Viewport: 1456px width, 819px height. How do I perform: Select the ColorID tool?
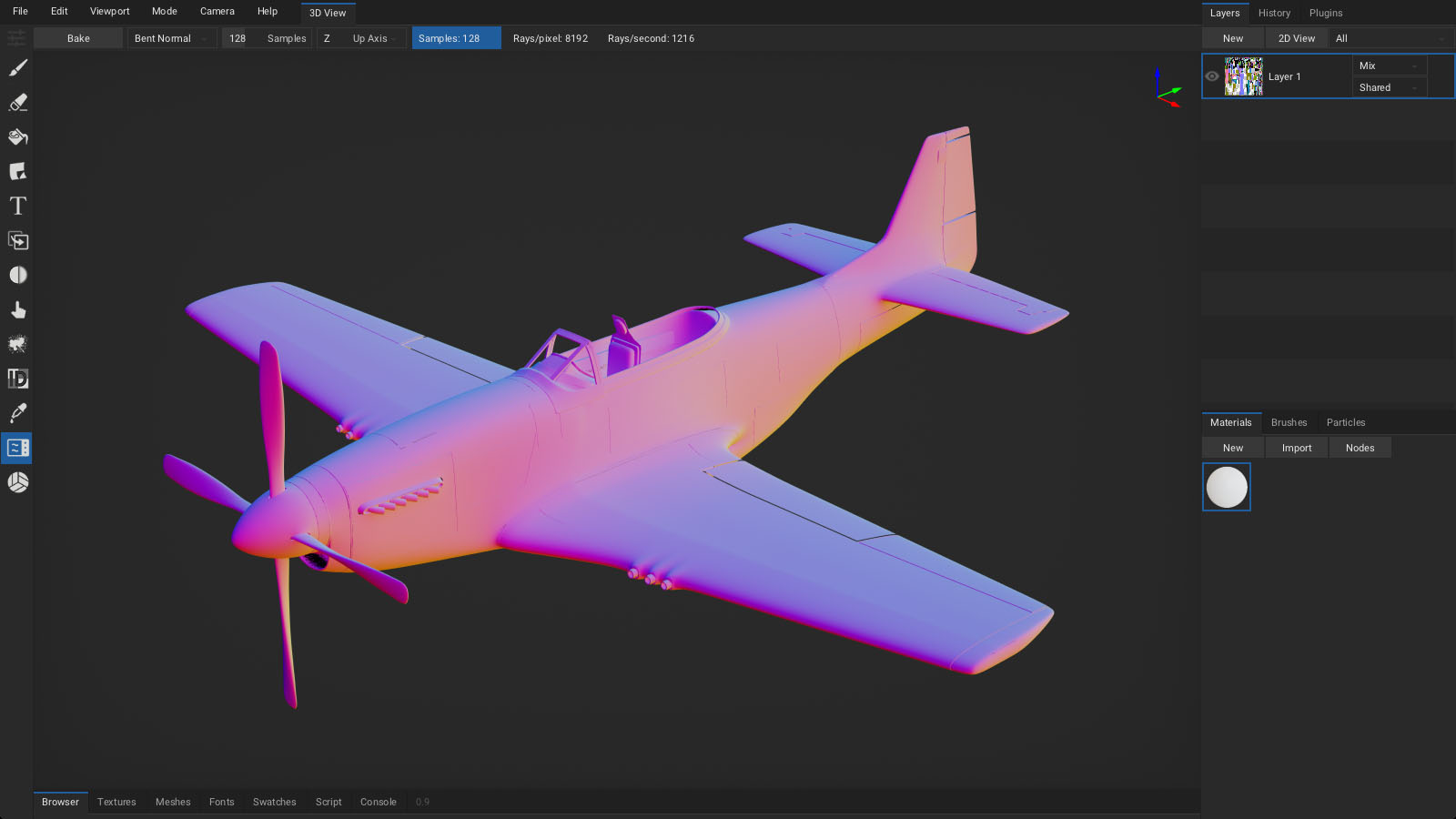(18, 379)
